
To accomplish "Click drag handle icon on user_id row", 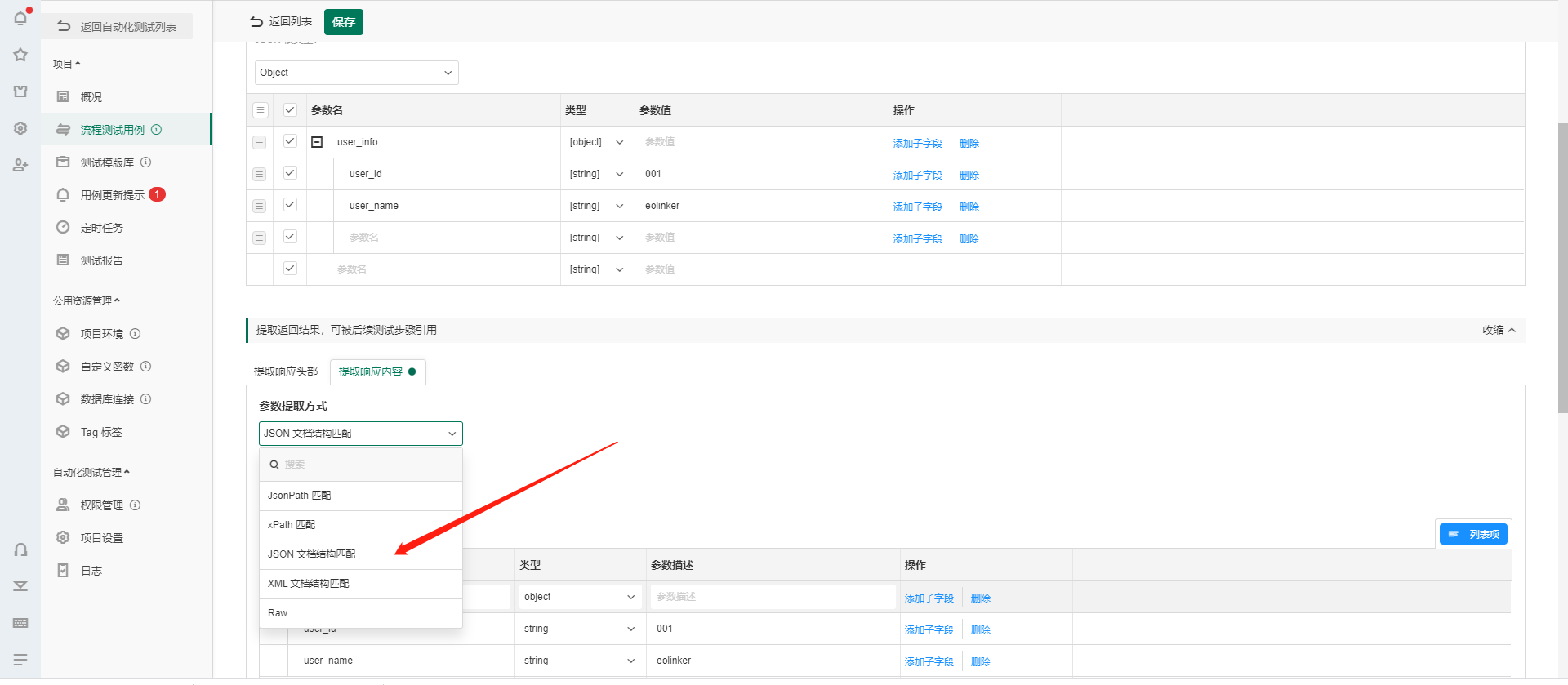I will pyautogui.click(x=260, y=174).
